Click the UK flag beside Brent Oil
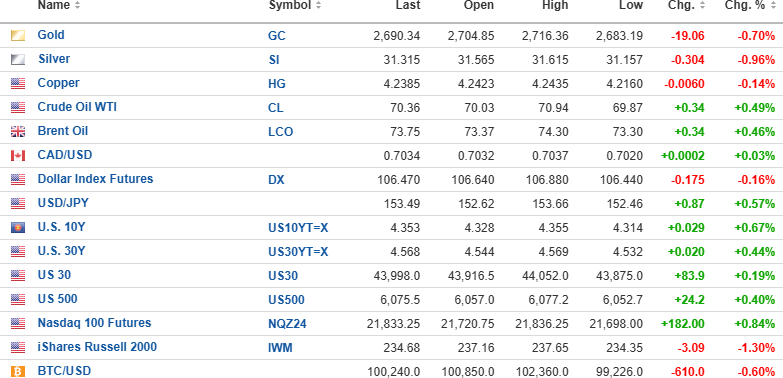Screen dimensions: 783x378 point(17,132)
